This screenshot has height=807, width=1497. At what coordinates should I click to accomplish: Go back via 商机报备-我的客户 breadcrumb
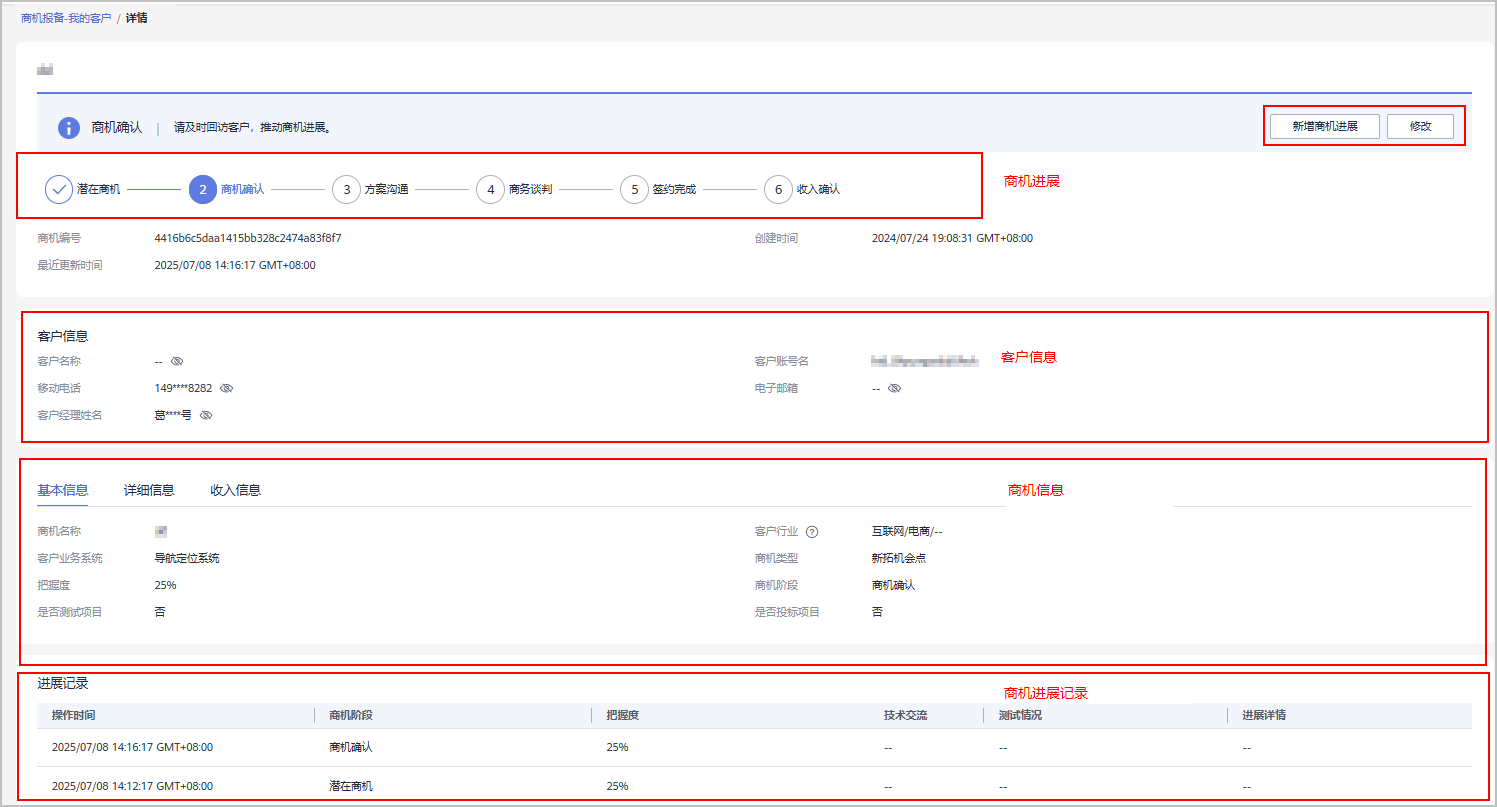[66, 18]
